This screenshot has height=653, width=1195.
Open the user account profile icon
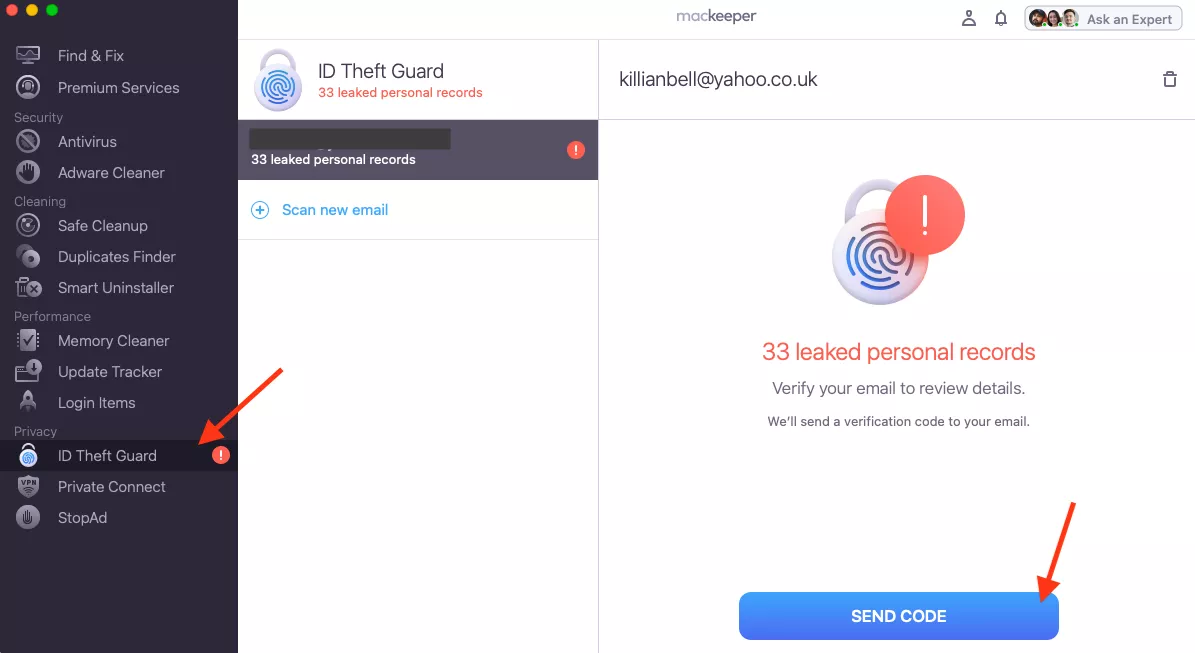click(969, 18)
